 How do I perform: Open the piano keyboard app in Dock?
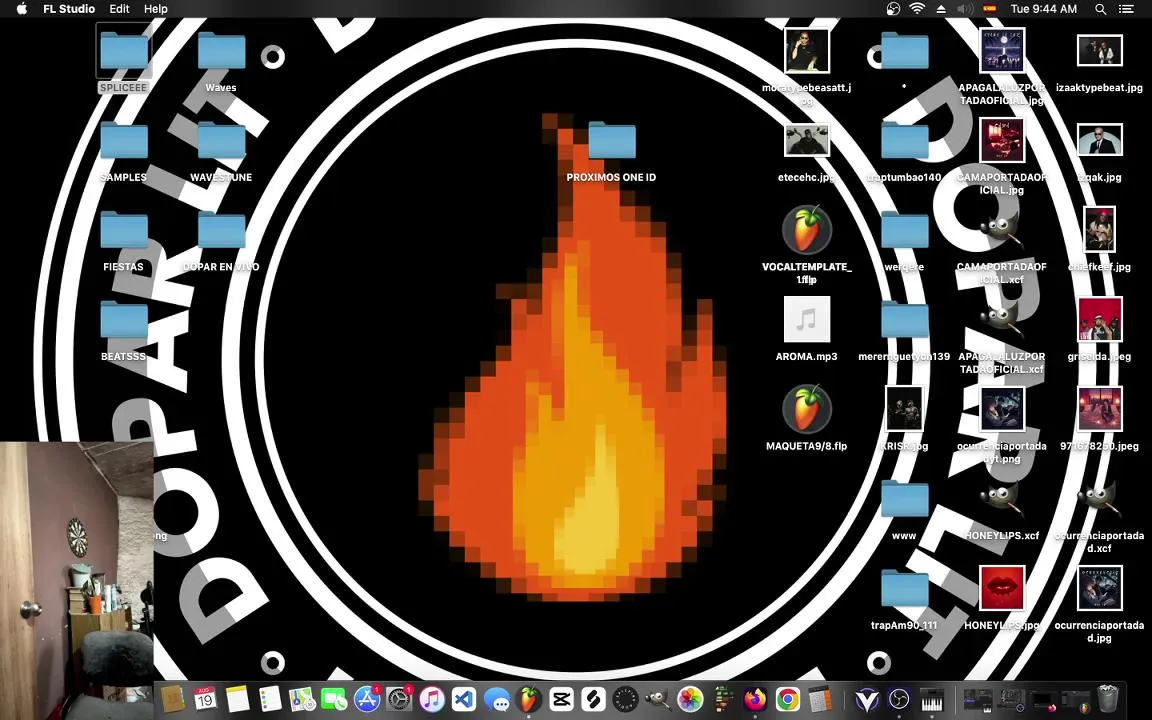932,699
